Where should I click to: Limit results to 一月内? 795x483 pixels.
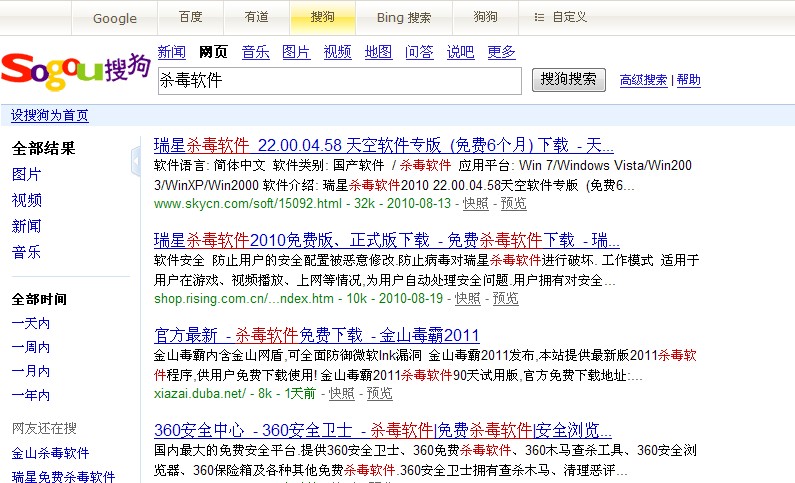tap(31, 371)
